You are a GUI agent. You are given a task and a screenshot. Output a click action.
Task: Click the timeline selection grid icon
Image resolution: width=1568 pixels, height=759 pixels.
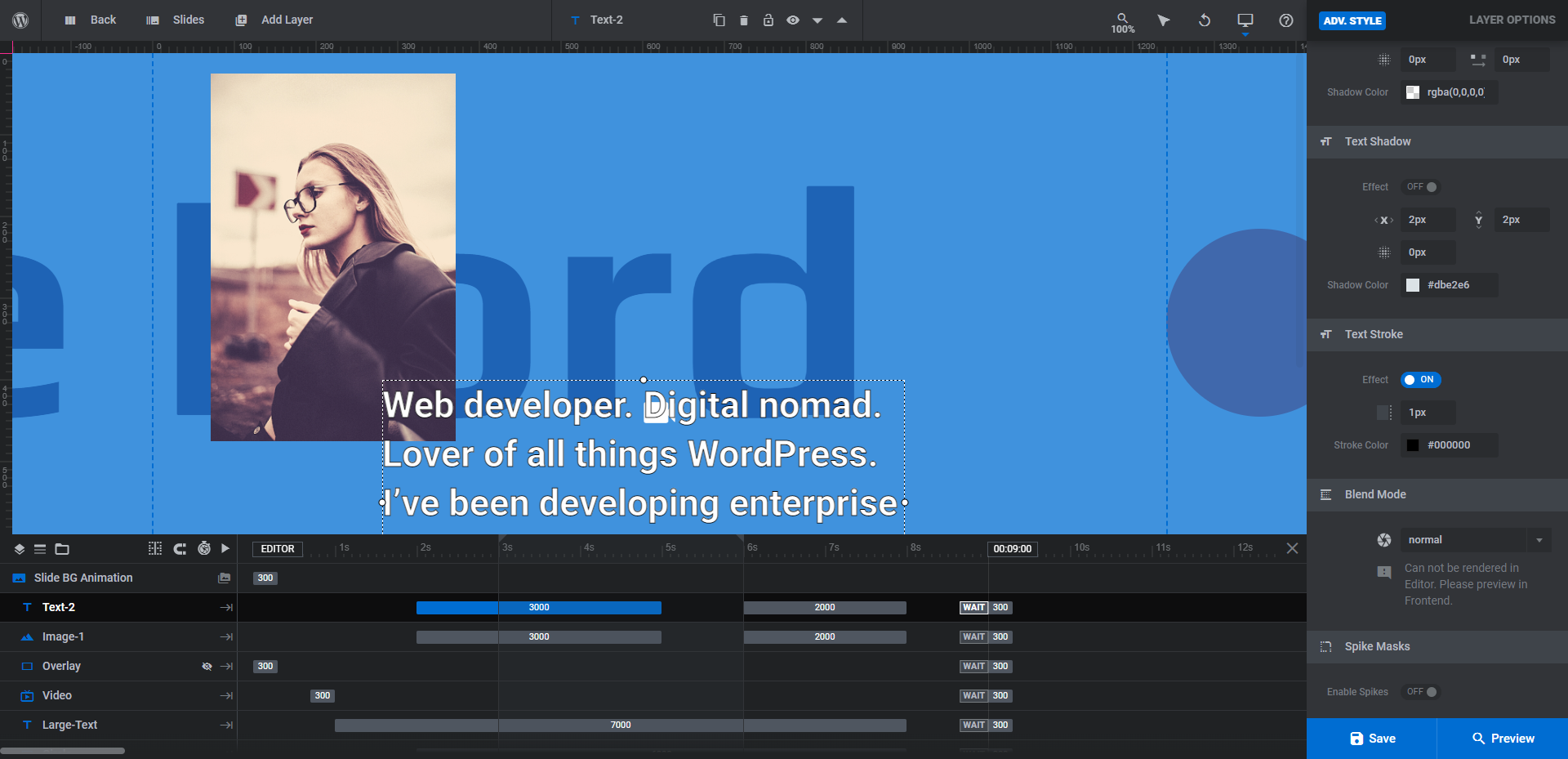(x=155, y=548)
